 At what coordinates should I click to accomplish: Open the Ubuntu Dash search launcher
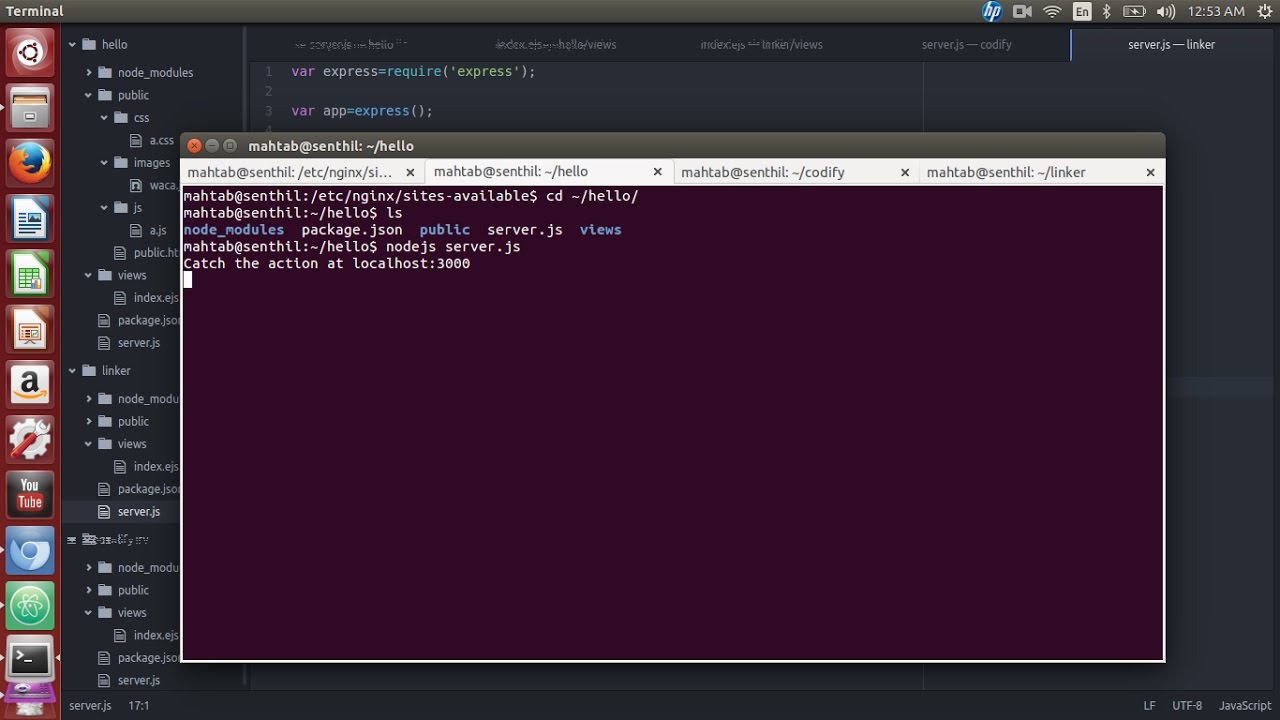tap(30, 52)
